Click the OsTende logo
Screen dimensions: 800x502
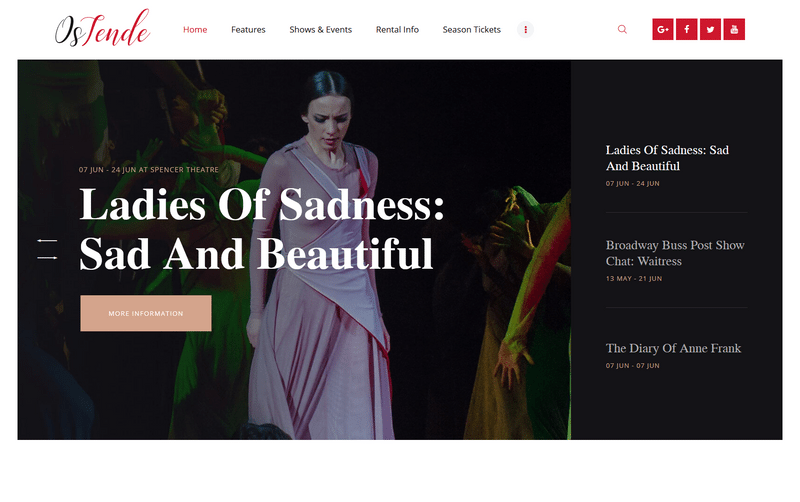pyautogui.click(x=102, y=28)
